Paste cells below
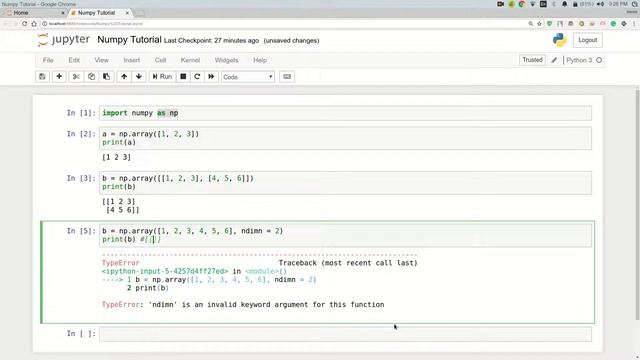The width and height of the screenshot is (640, 360). tap(107, 77)
